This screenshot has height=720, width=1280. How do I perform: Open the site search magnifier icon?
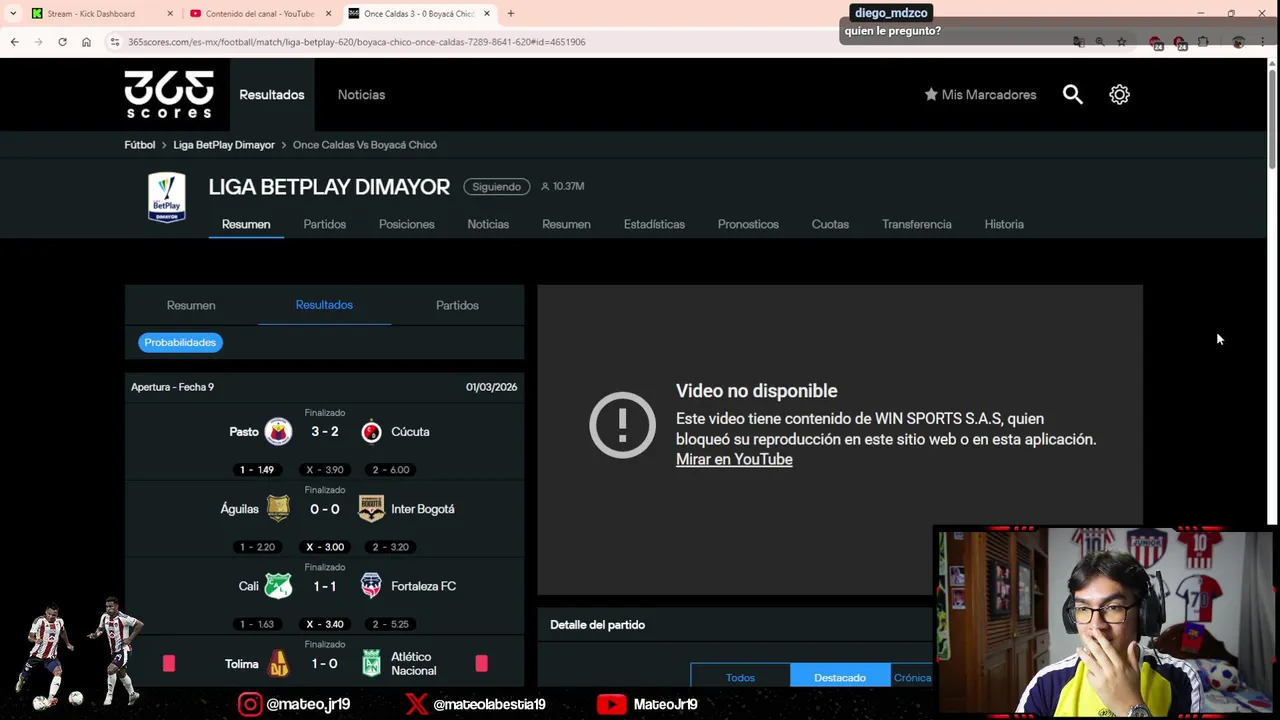point(1072,94)
